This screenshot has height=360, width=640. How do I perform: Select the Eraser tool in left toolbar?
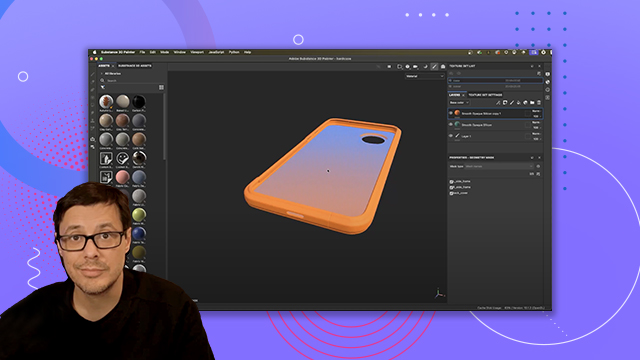(x=93, y=82)
